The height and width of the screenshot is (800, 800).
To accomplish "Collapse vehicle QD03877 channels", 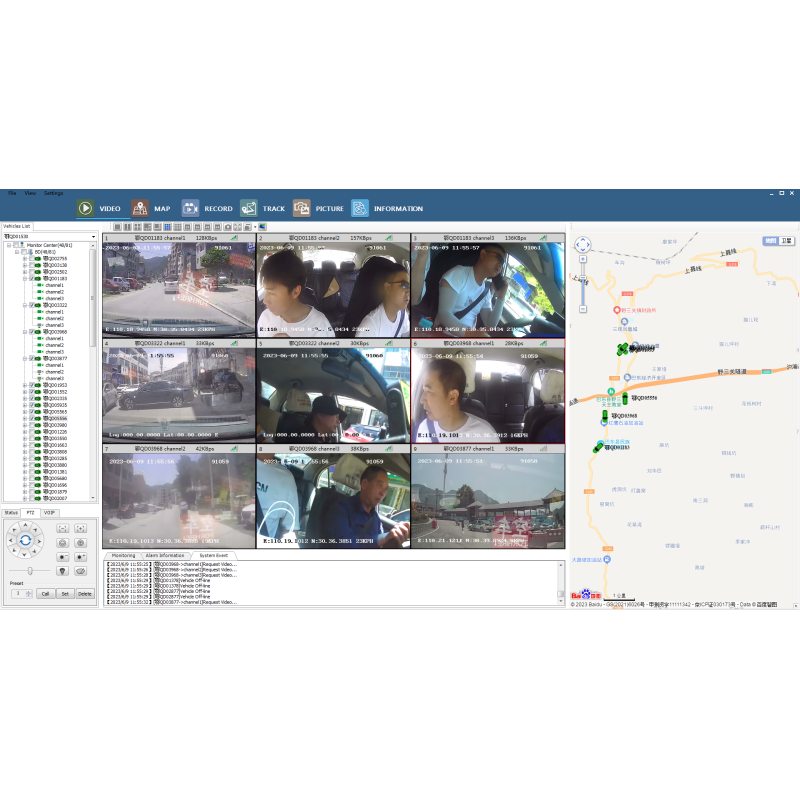I will pos(25,358).
